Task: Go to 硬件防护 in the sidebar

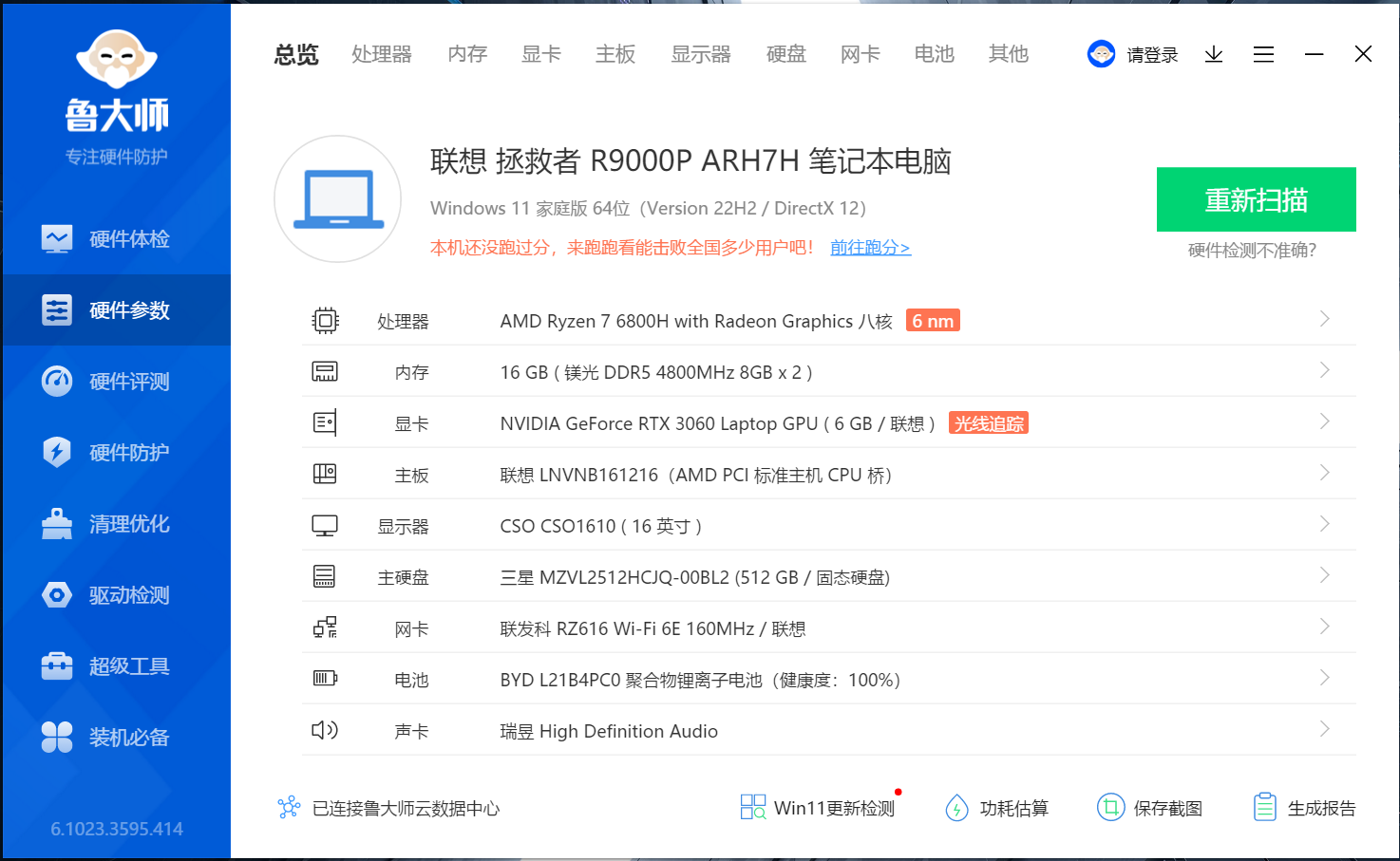Action: [116, 453]
